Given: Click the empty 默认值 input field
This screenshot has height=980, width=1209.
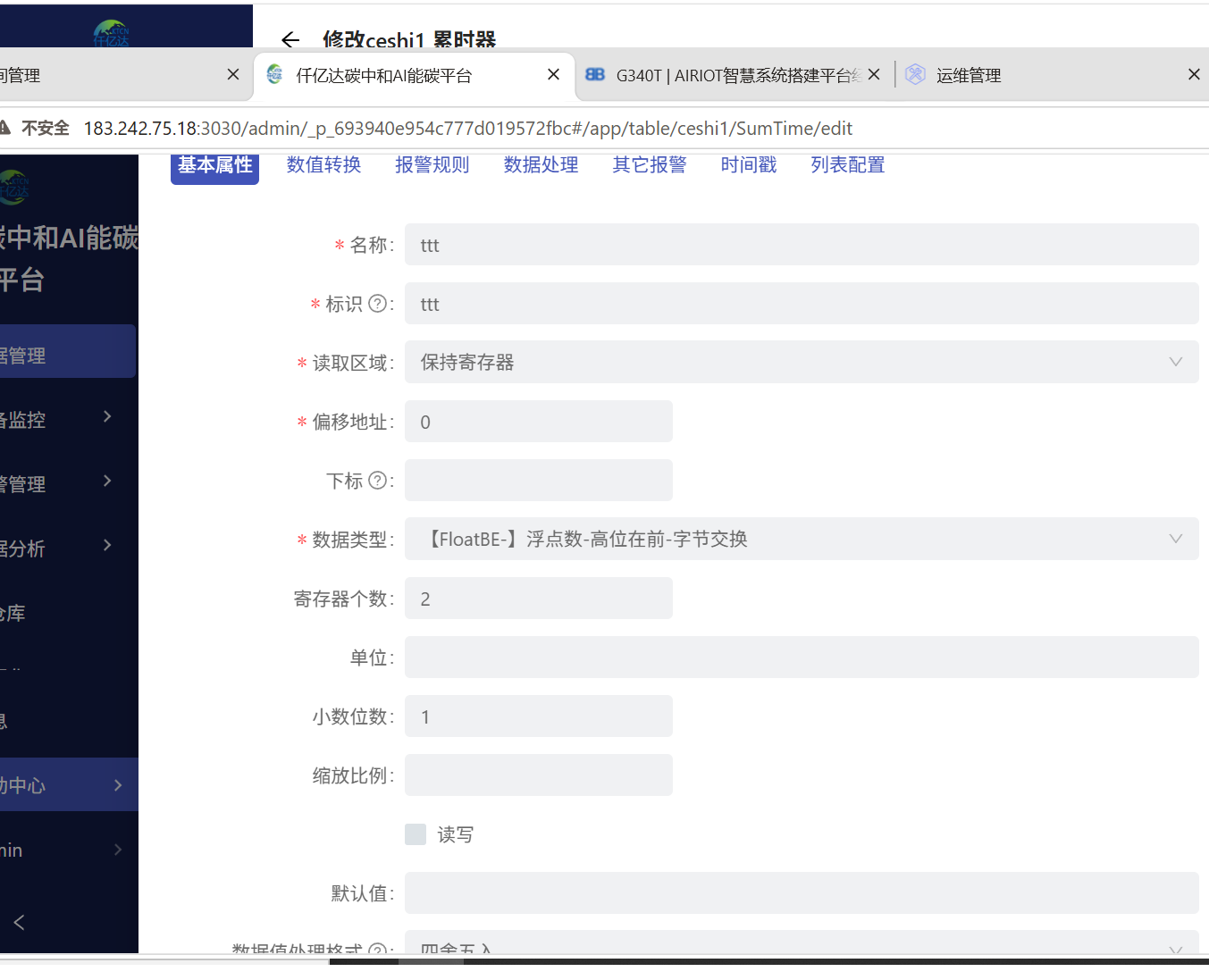Looking at the screenshot, I should tap(802, 893).
